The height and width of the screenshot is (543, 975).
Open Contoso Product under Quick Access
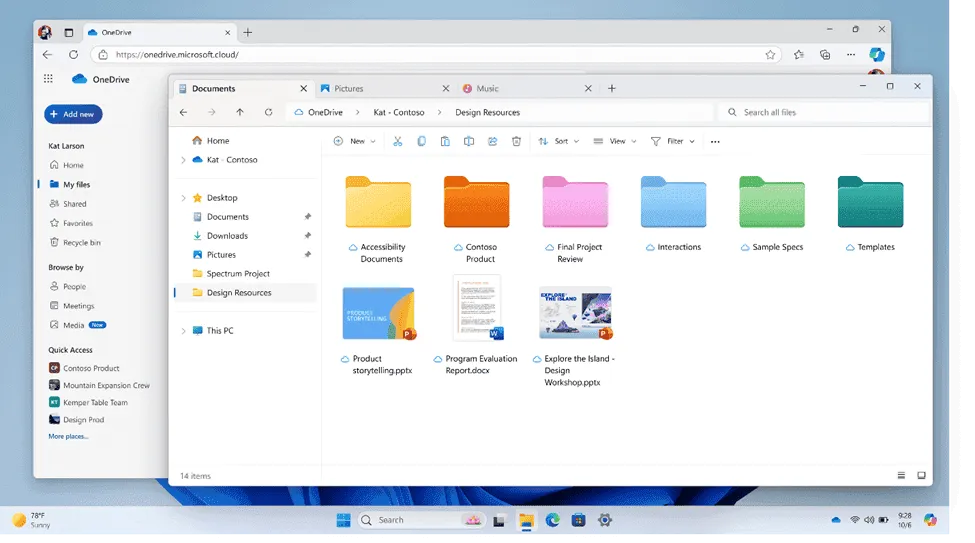[84, 368]
